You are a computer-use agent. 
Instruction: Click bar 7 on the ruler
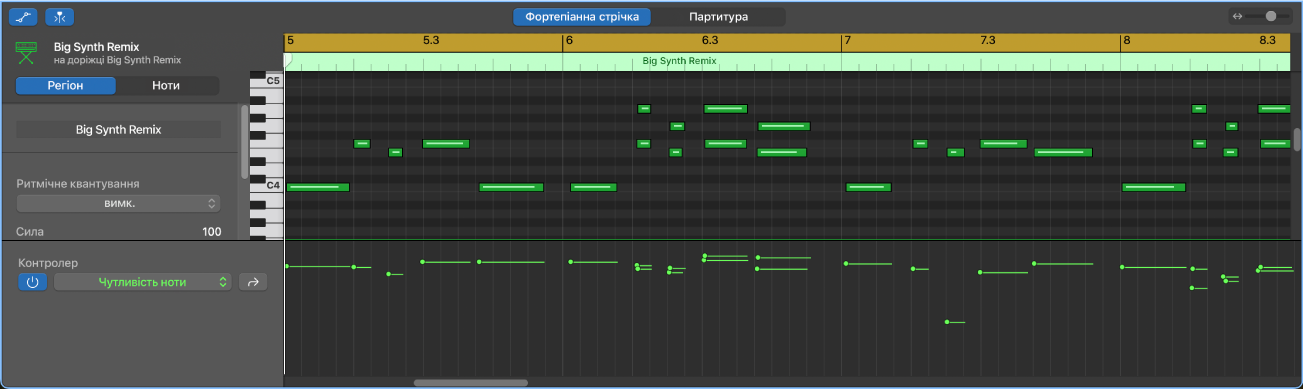[847, 41]
